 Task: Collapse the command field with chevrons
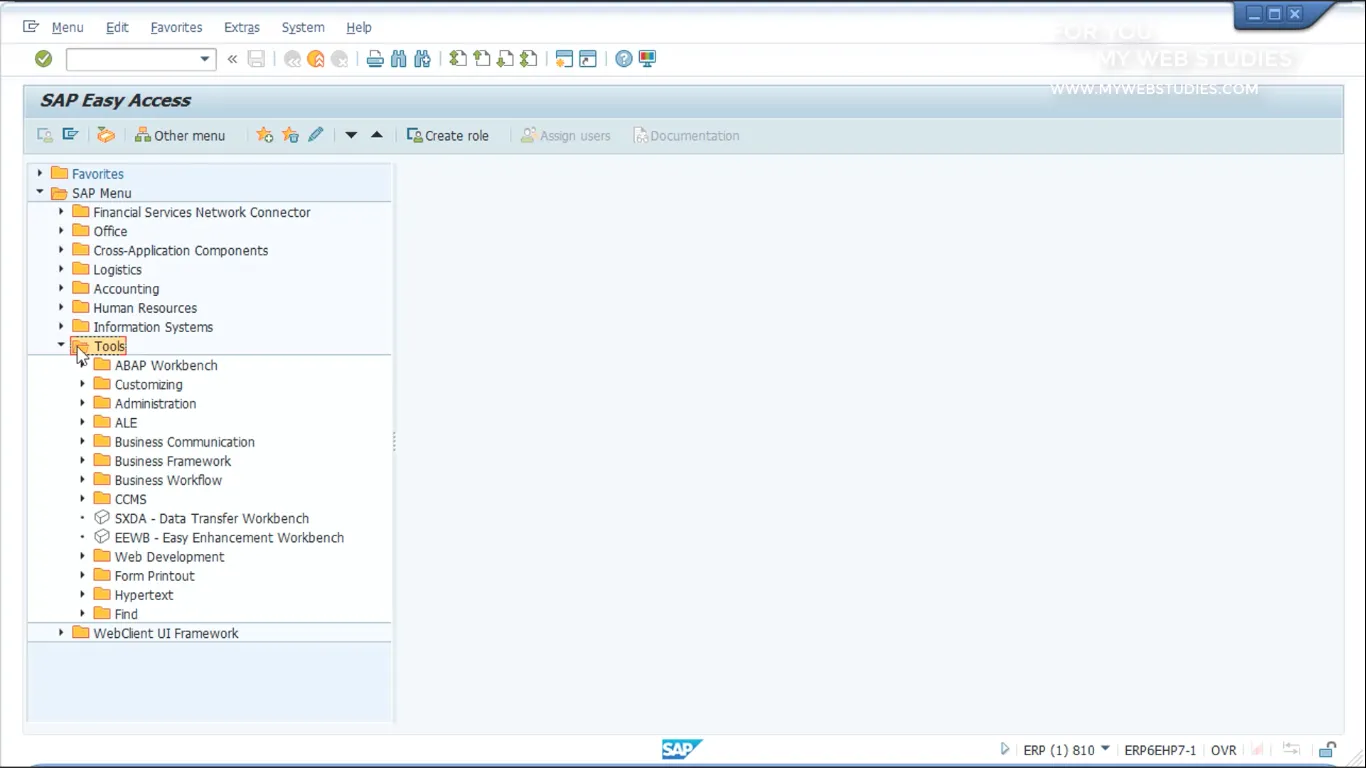pyautogui.click(x=232, y=59)
